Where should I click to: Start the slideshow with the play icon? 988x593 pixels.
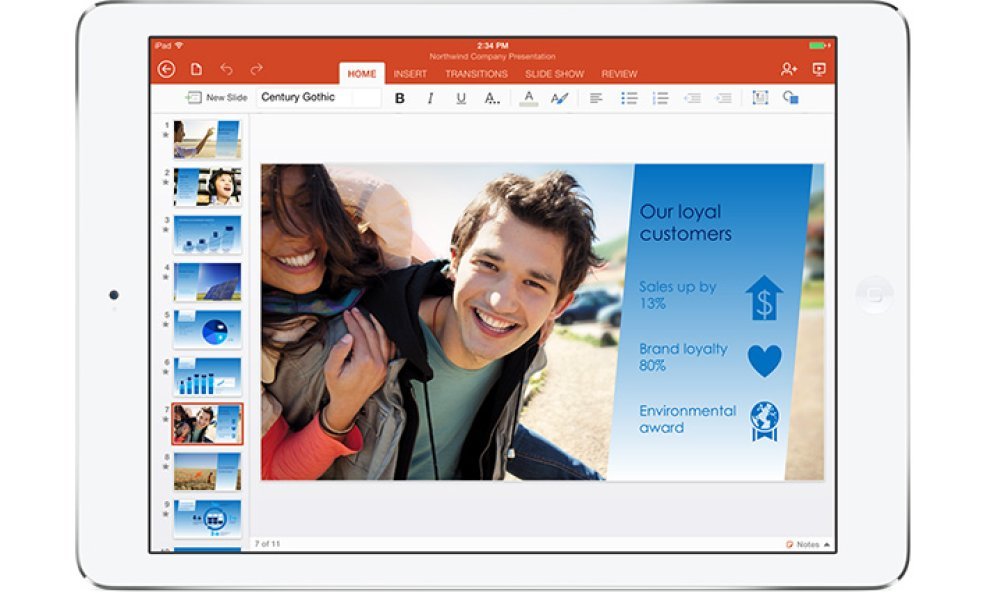(x=819, y=69)
